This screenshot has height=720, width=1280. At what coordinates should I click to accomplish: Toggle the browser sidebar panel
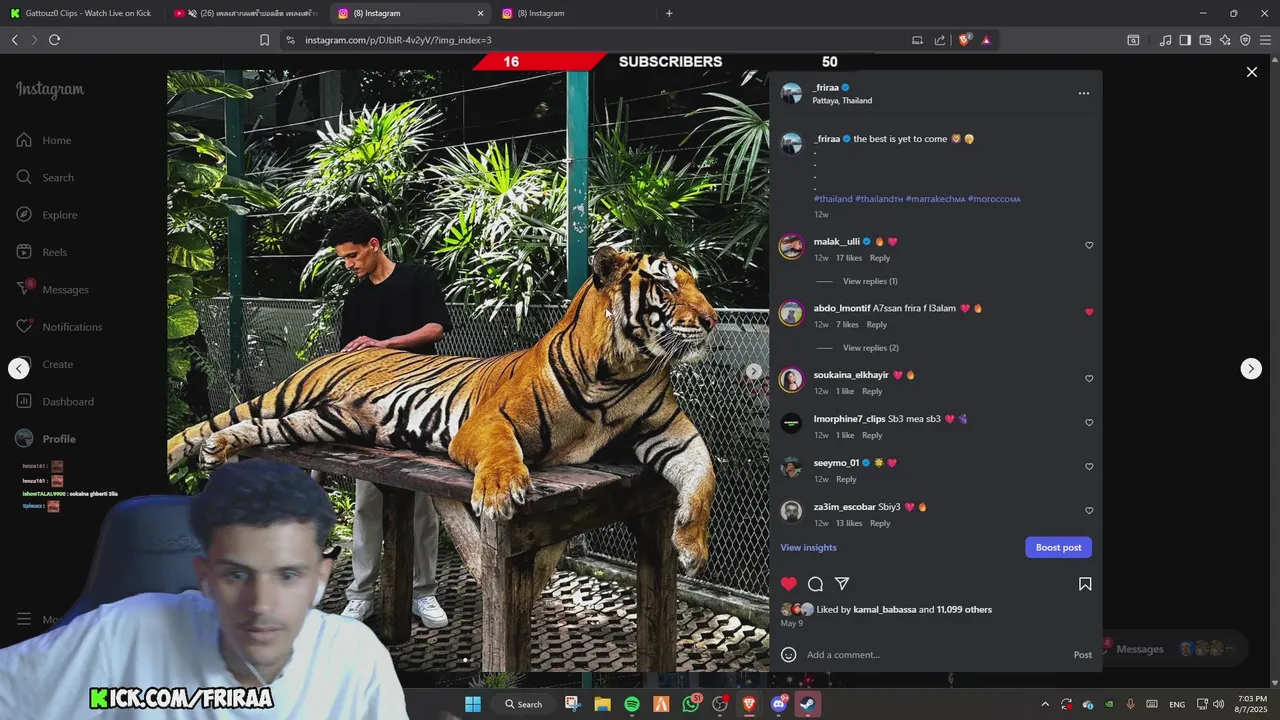[x=1185, y=40]
